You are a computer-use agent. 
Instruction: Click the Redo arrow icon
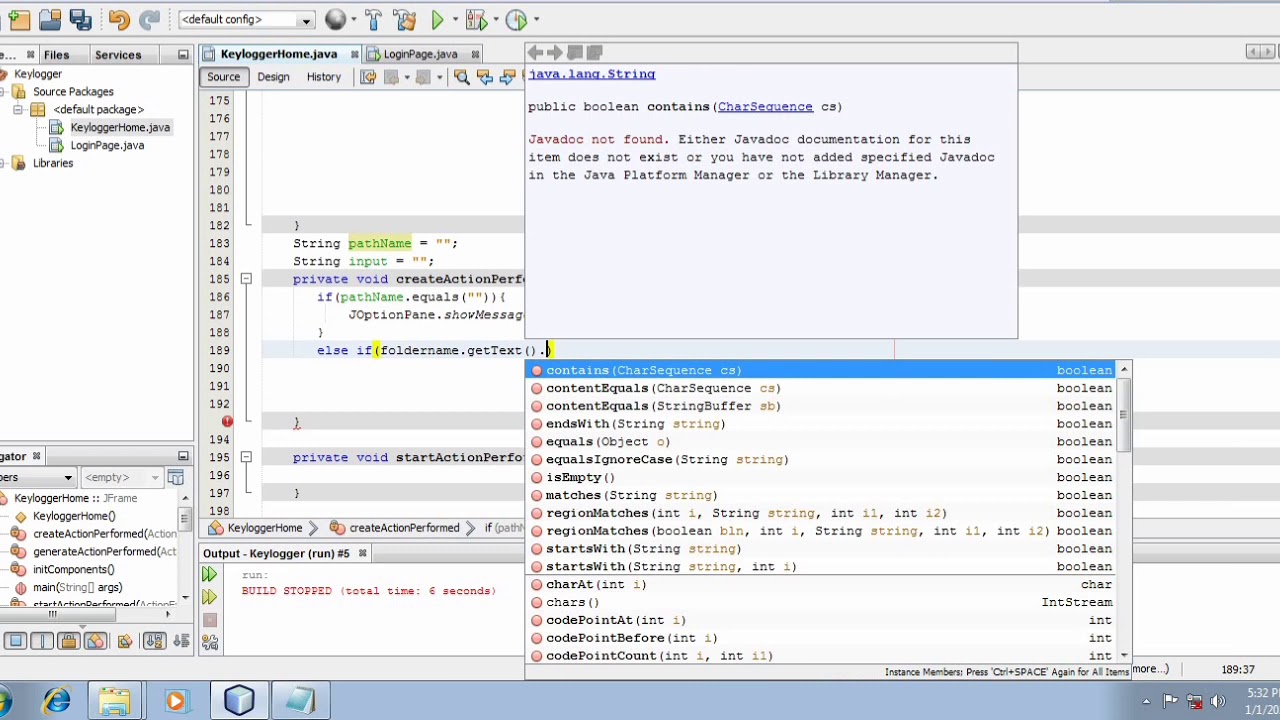149,19
